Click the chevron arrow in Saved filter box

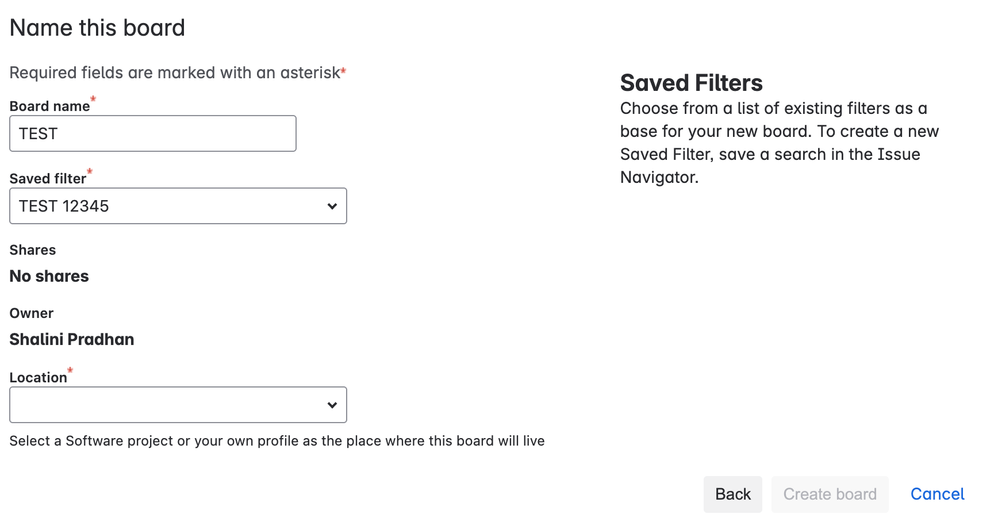[332, 206]
